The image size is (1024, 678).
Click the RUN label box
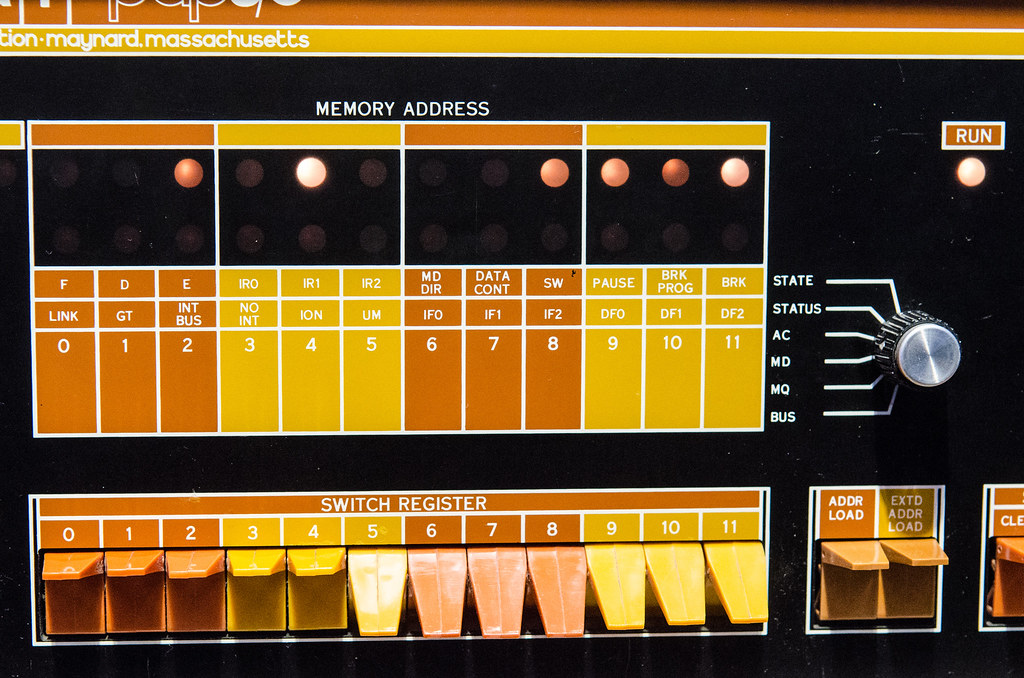[x=973, y=136]
